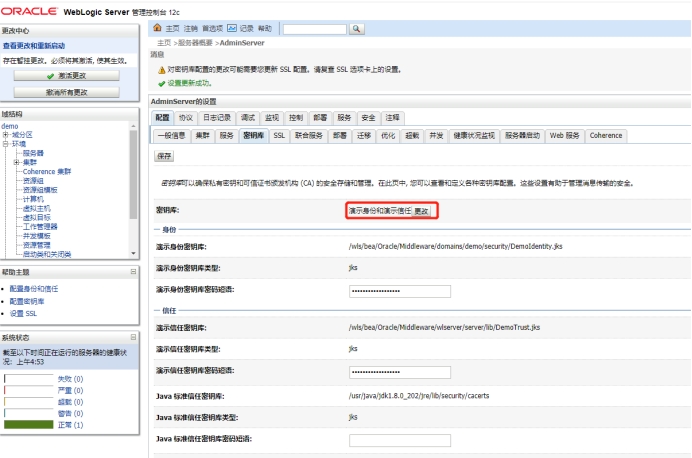Collapse the 系统状态 panel
This screenshot has width=692, height=458.
tap(133, 337)
